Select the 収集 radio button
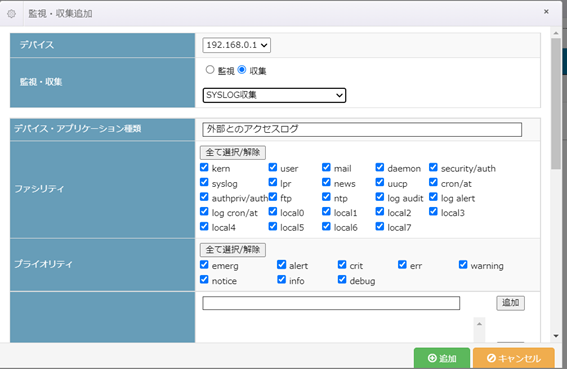 242,69
